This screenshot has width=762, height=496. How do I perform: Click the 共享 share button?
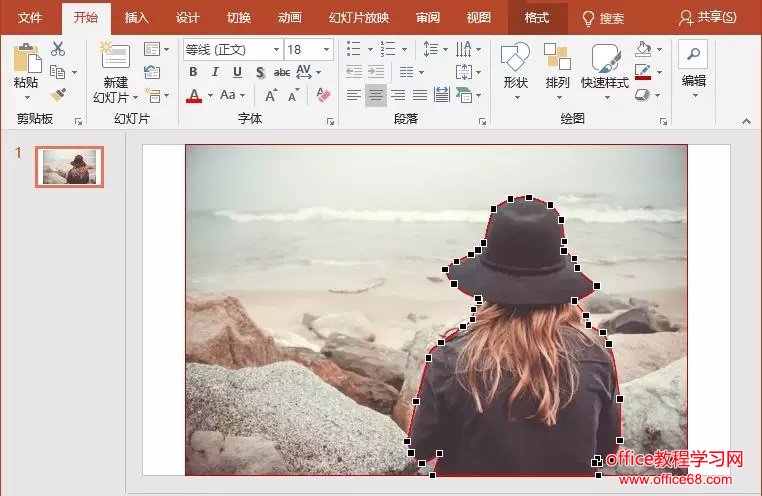click(708, 18)
